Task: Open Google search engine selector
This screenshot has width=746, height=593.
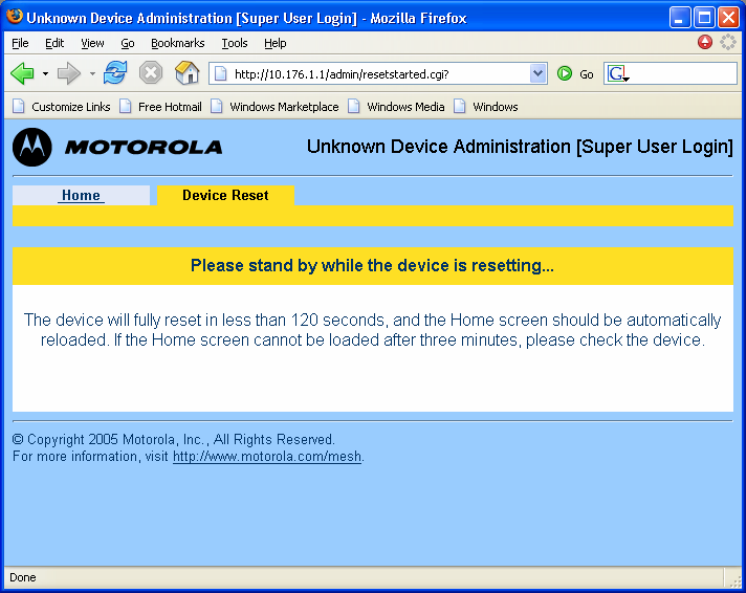Action: 618,74
